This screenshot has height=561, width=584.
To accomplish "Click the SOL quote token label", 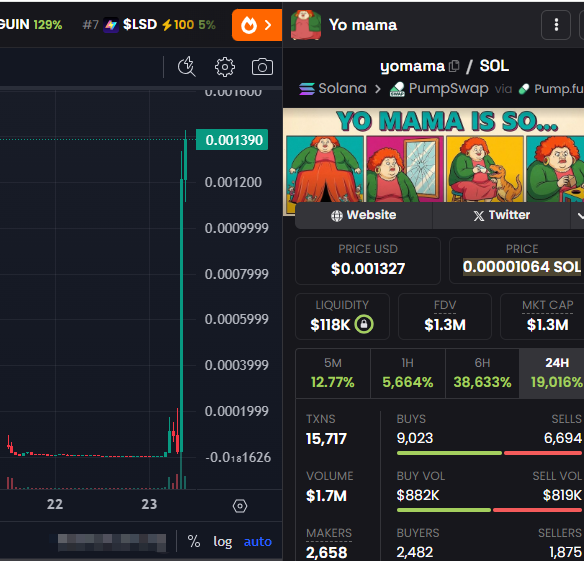I will pos(494,66).
